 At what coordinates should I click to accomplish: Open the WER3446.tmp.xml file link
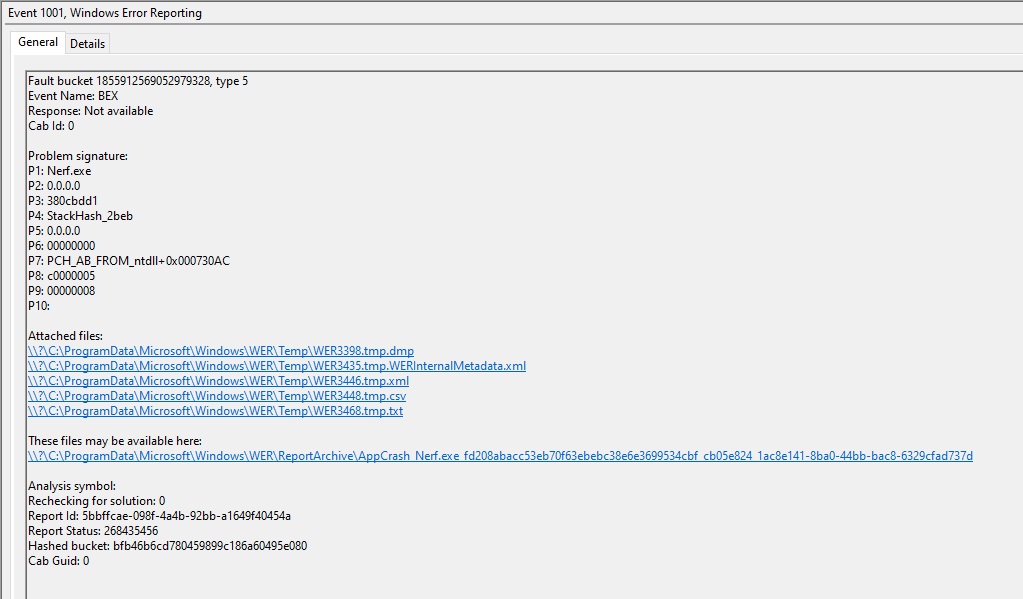[219, 381]
